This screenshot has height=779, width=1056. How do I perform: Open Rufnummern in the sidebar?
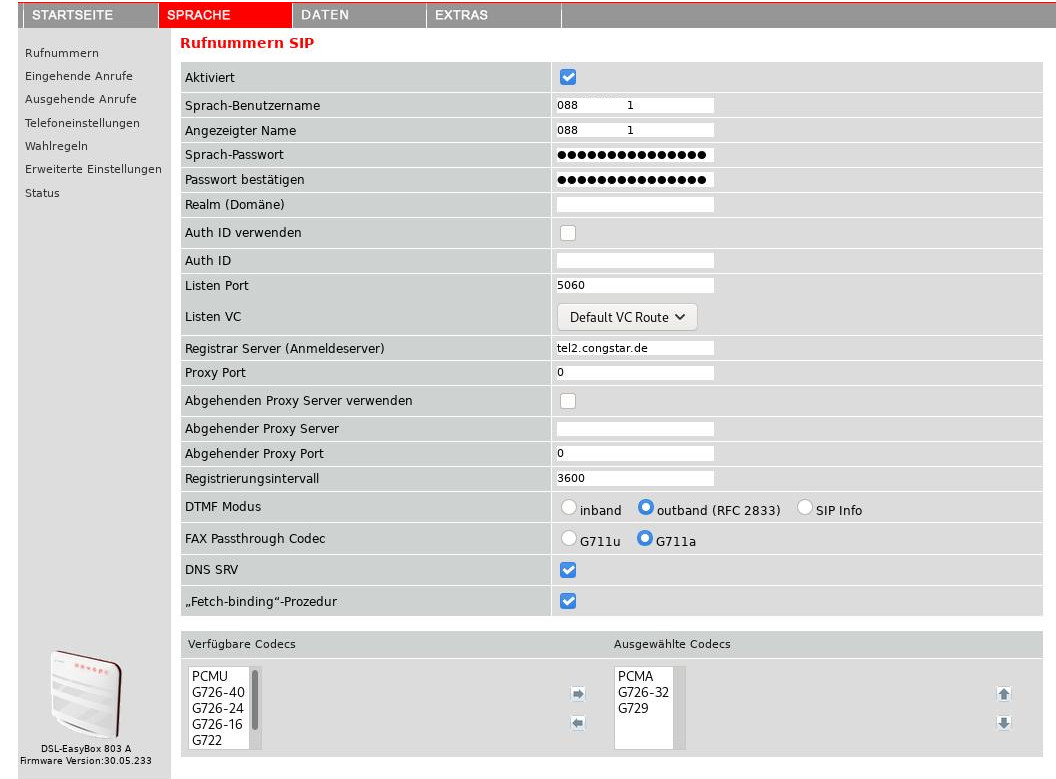pyautogui.click(x=62, y=53)
